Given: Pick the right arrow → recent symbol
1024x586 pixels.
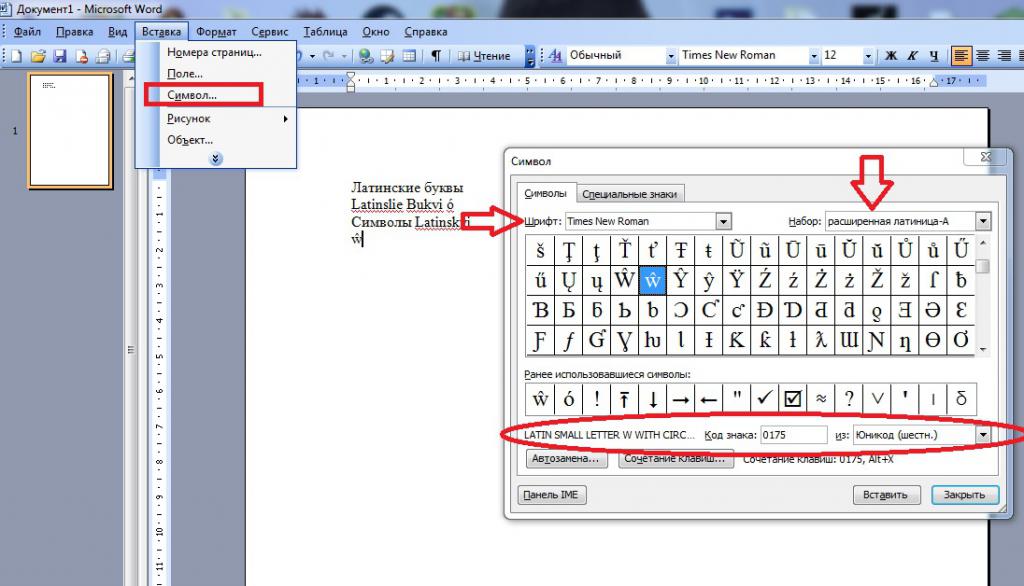Looking at the screenshot, I should [680, 399].
